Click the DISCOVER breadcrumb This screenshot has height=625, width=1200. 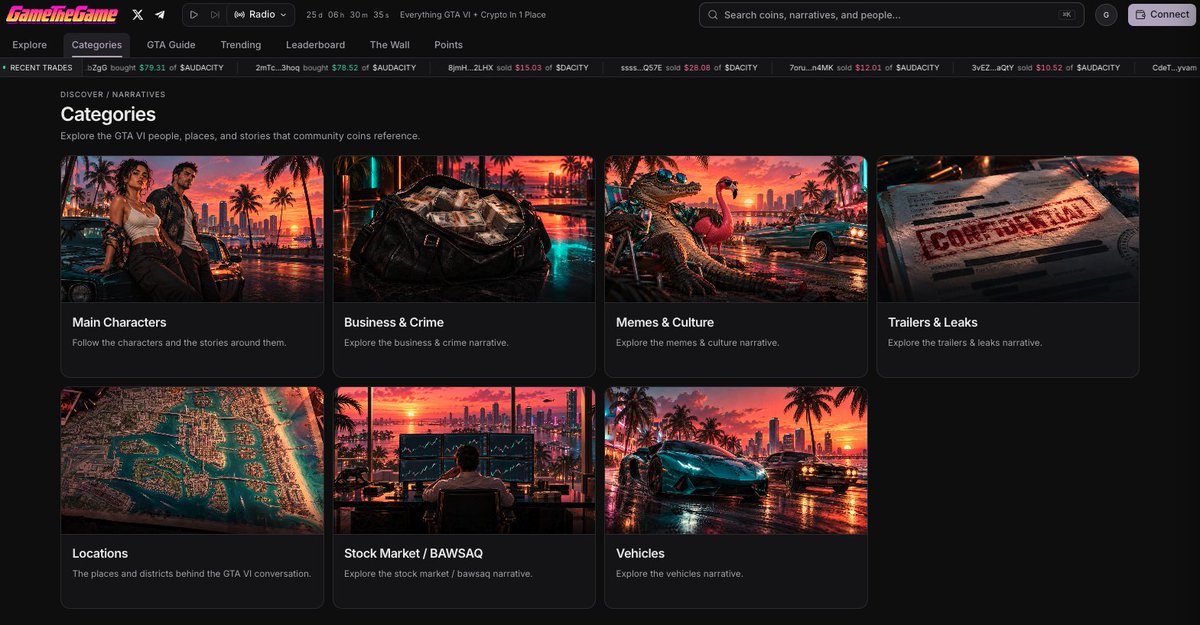tap(81, 94)
